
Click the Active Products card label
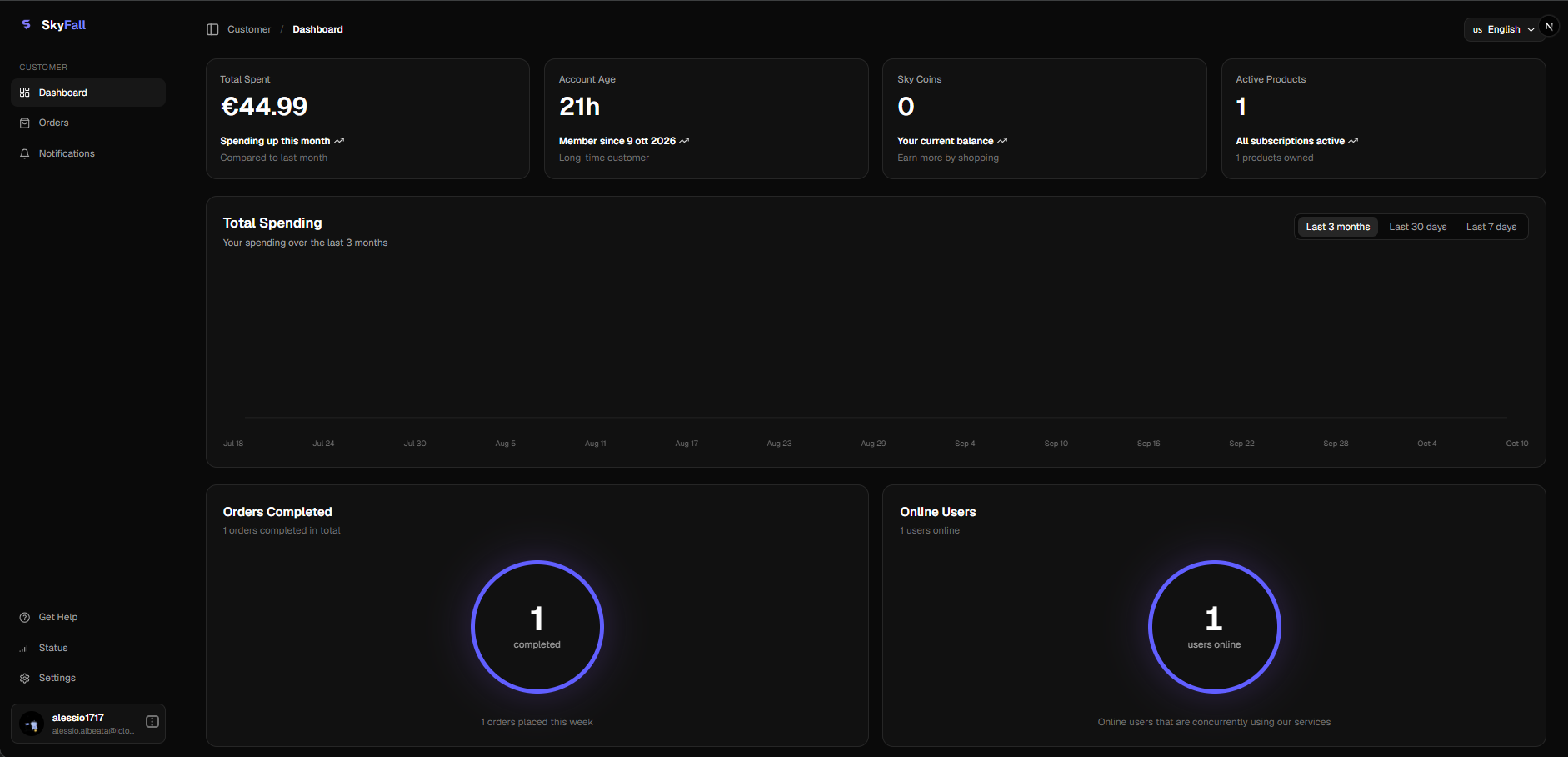point(1271,79)
